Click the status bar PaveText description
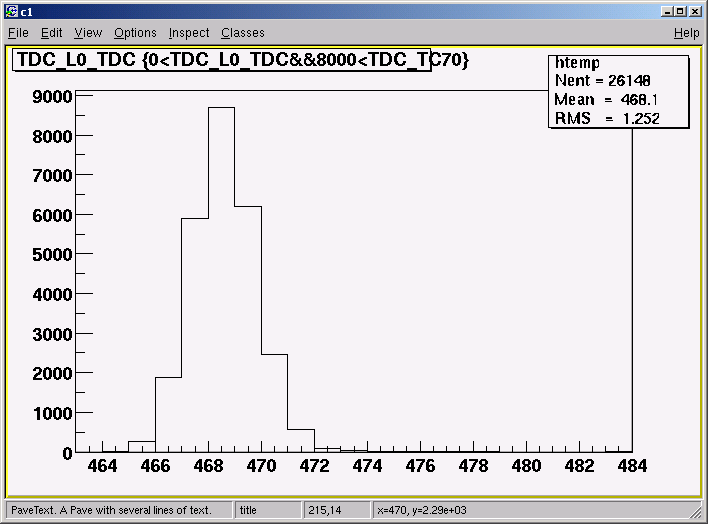 pos(119,510)
